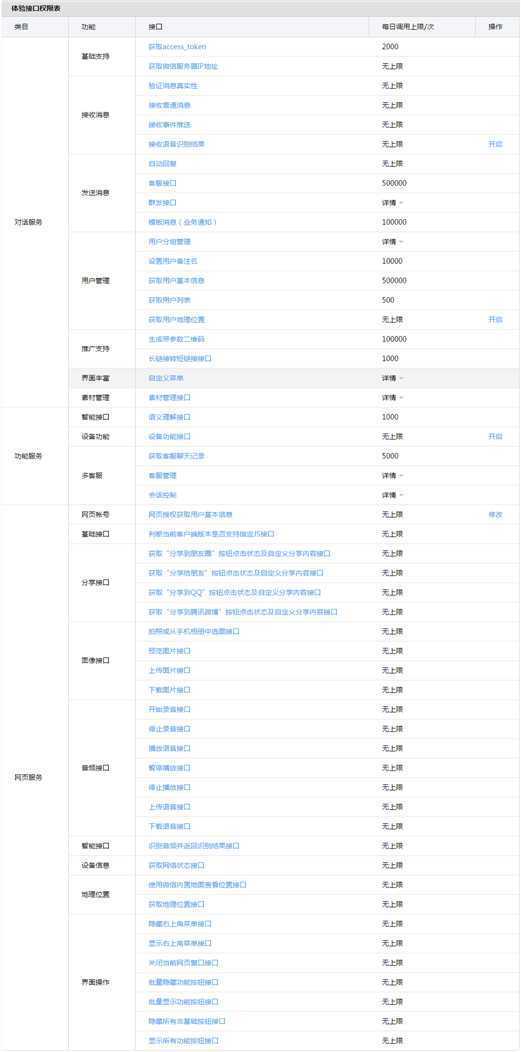
Task: Open the 分享到腾讯微博 interface link
Action: click(243, 612)
